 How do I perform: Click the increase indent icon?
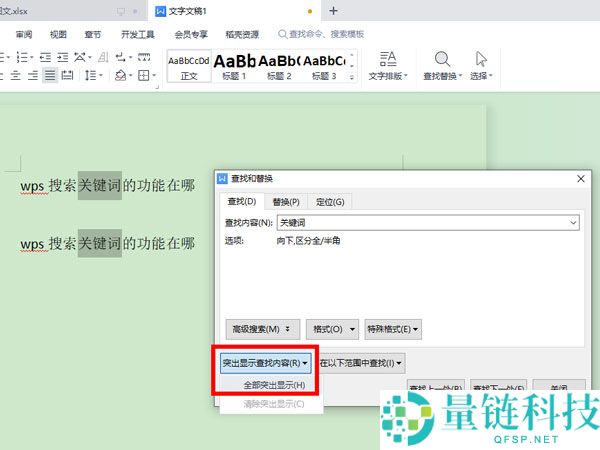(x=62, y=58)
